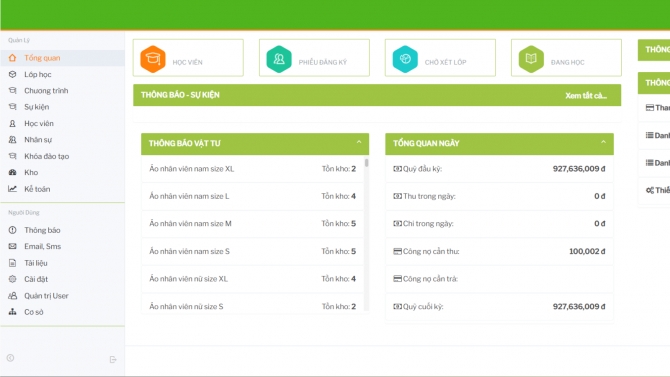Click the Công nợ cần trả card icon
Screen dimensions: 670x377
397,279
